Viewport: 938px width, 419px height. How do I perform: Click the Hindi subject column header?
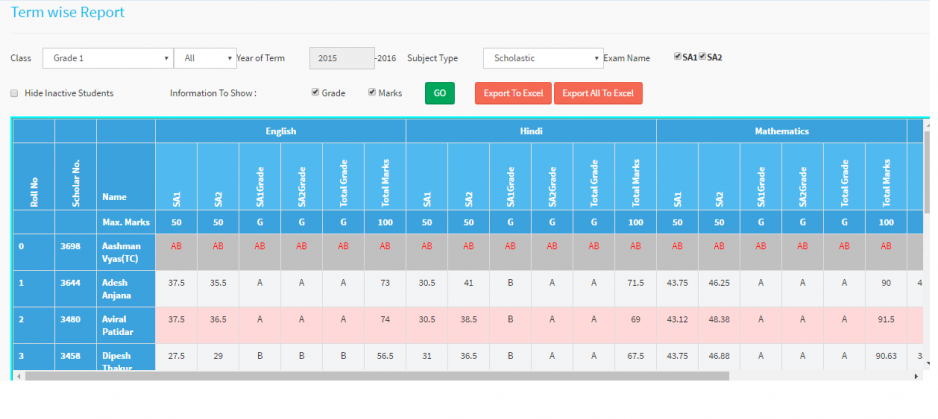coord(530,131)
